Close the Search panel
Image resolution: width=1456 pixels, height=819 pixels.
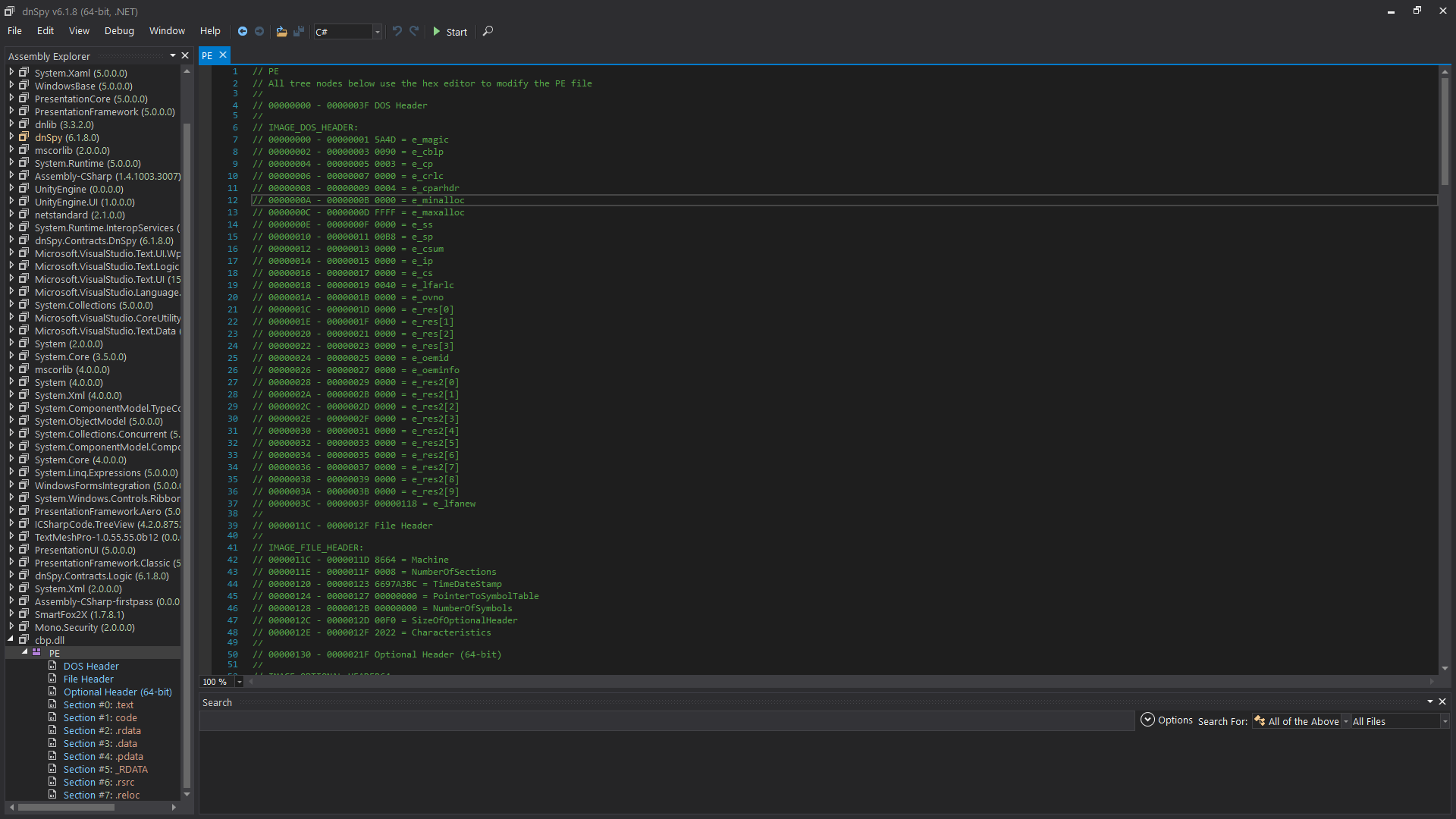pyautogui.click(x=1442, y=701)
